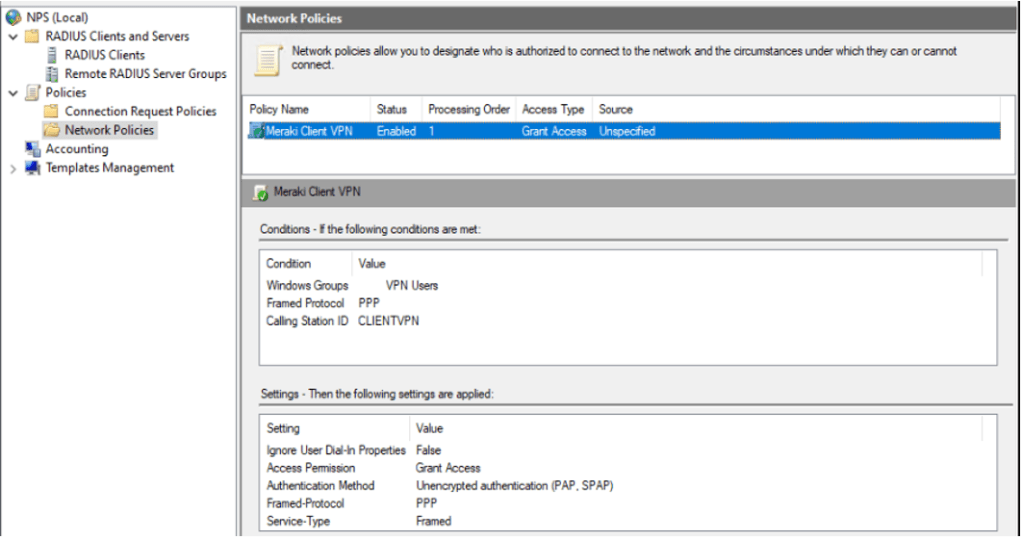
Task: Select the Calling Station ID condition
Action: point(307,321)
